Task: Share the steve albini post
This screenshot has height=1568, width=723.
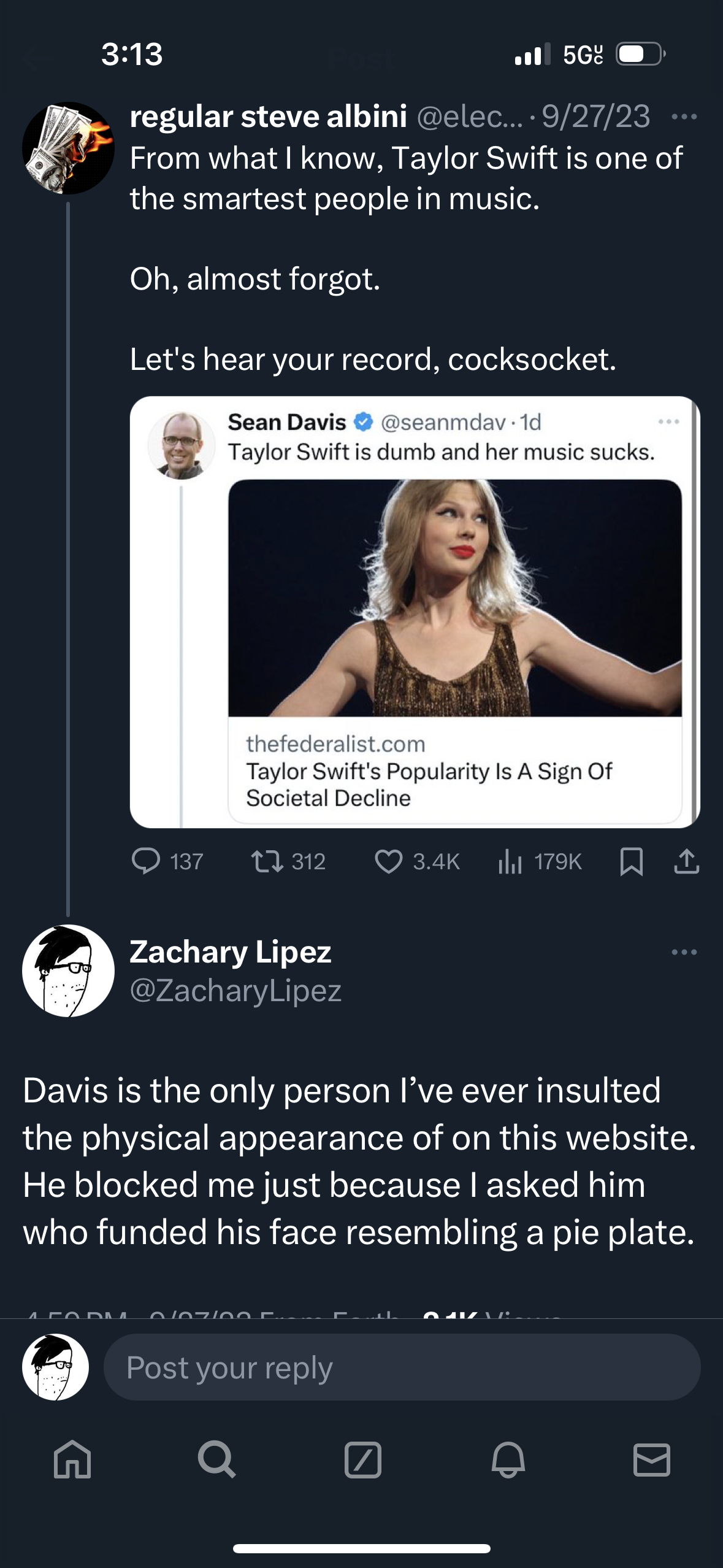Action: pyautogui.click(x=686, y=861)
